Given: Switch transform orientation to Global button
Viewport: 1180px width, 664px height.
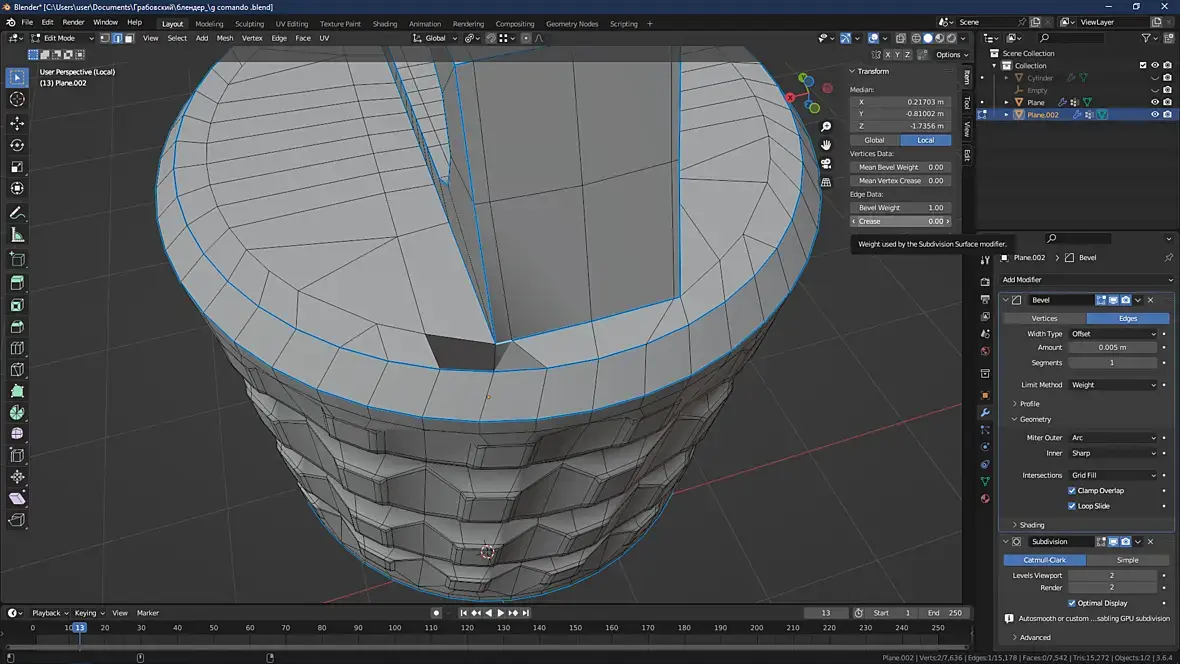Looking at the screenshot, I should (874, 140).
